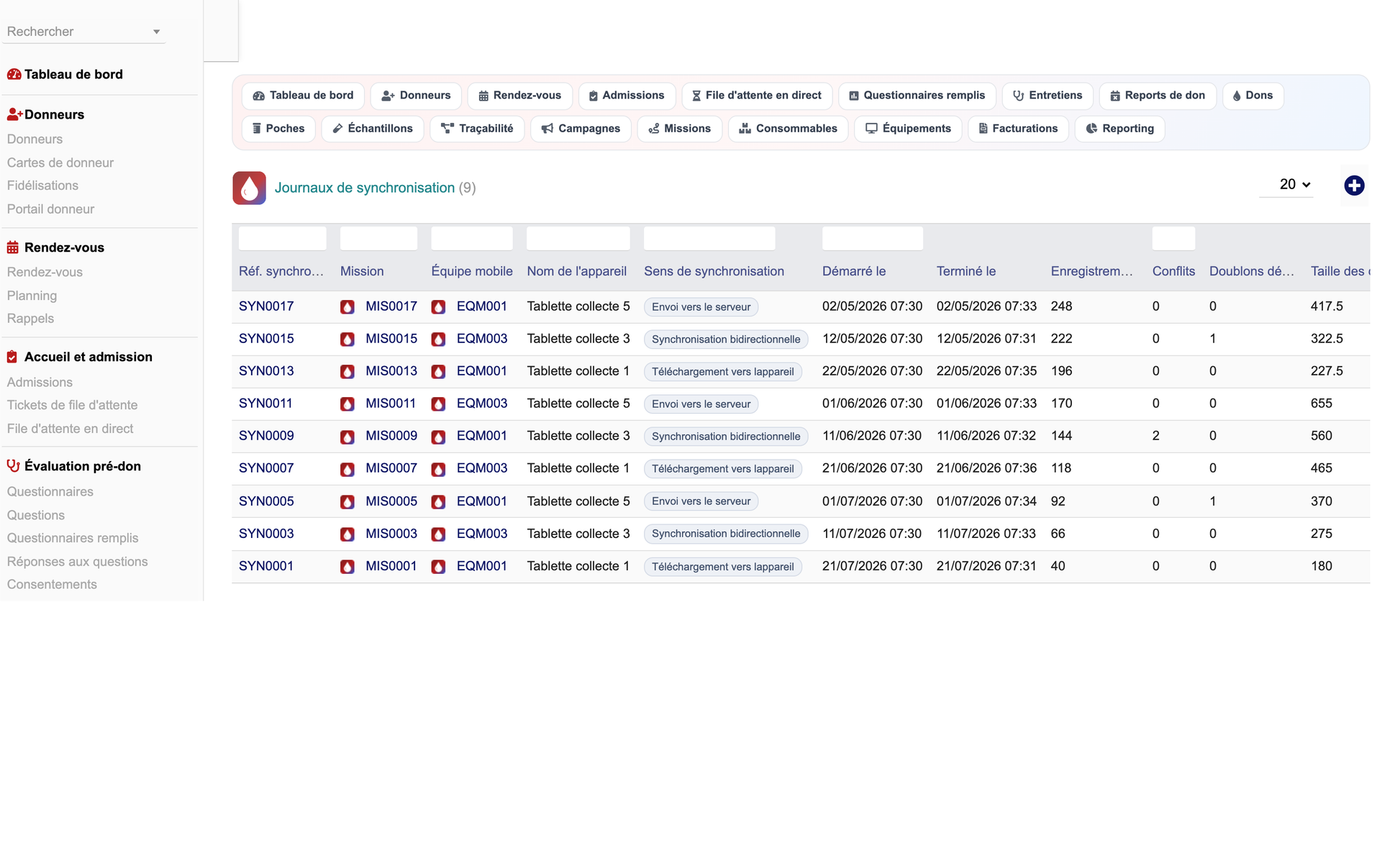Click the plus icon to add a journal

(x=1354, y=186)
